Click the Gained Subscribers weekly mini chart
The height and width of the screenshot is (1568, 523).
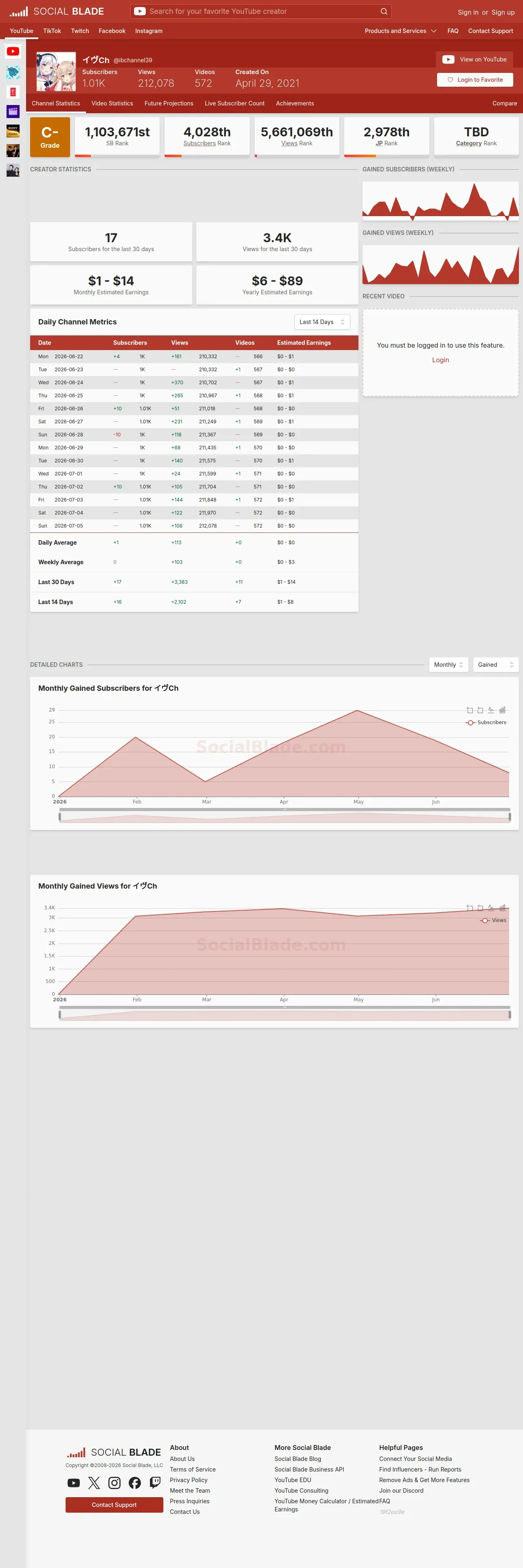(441, 201)
